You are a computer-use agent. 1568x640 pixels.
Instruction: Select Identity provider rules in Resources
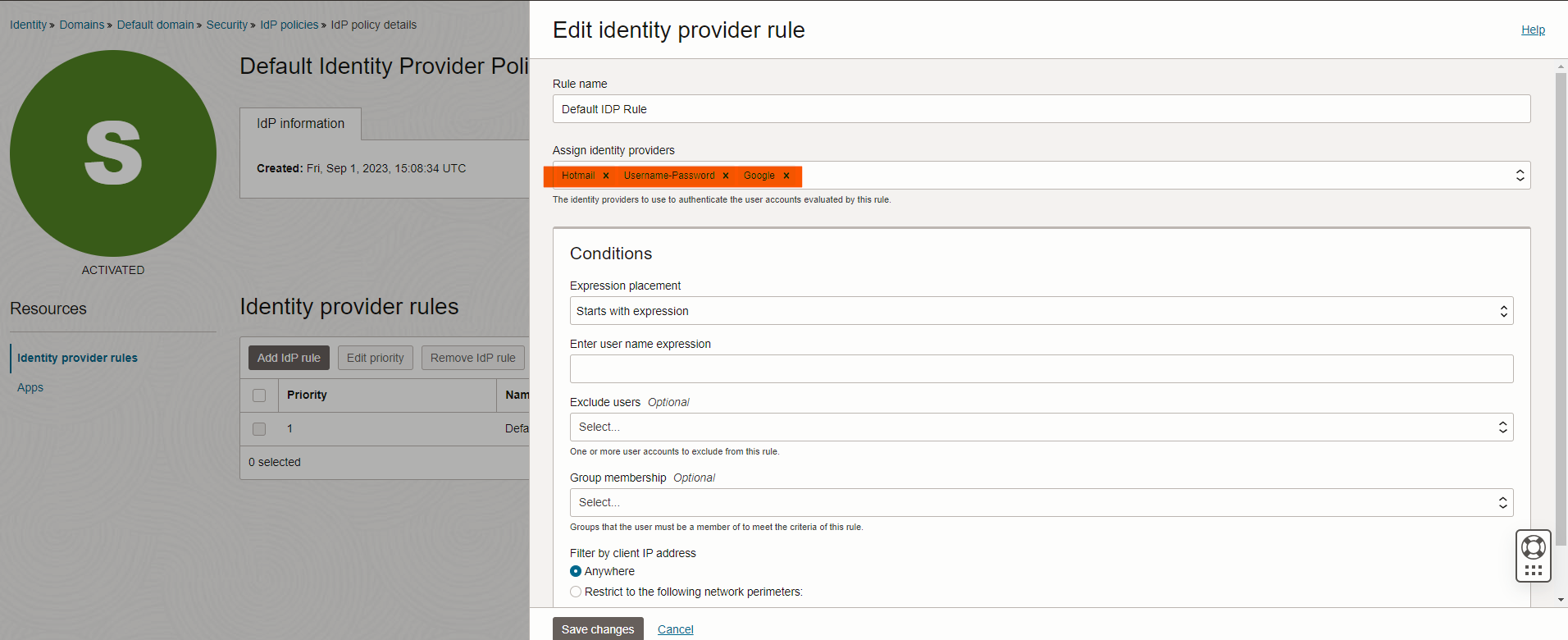tap(77, 358)
